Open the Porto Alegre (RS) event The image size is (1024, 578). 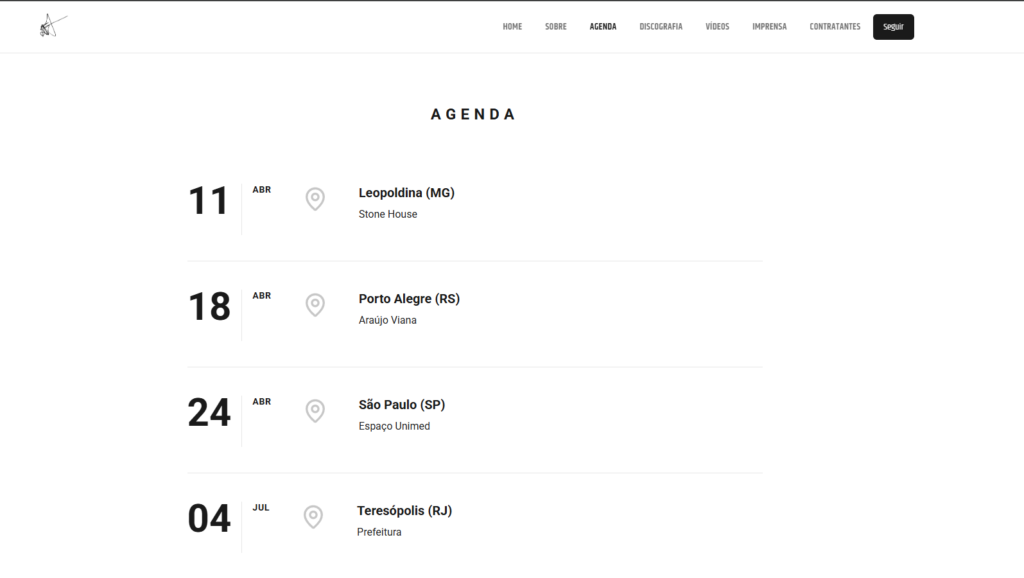pos(409,299)
